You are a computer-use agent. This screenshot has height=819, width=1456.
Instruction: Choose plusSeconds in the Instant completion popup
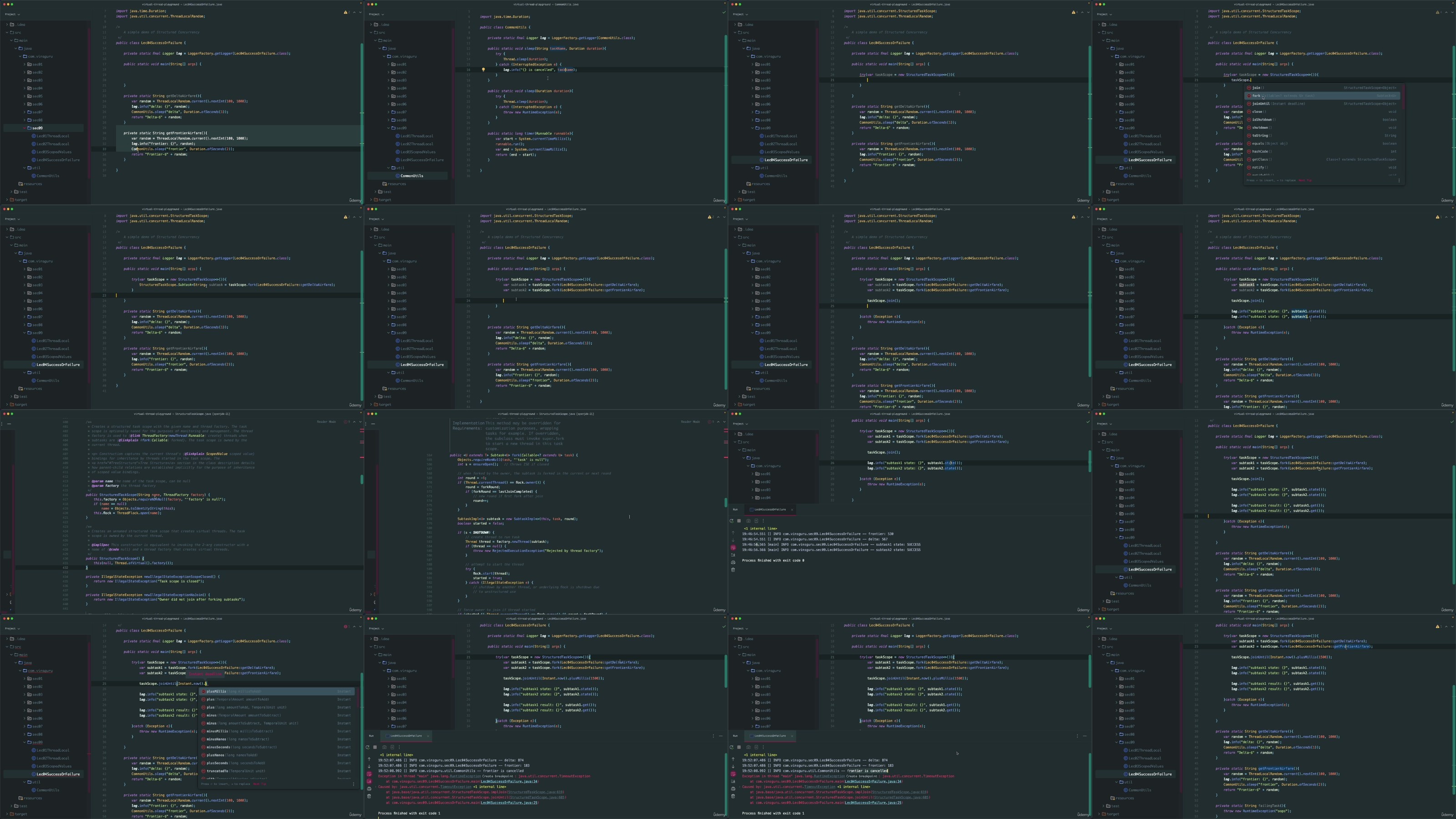(277, 763)
